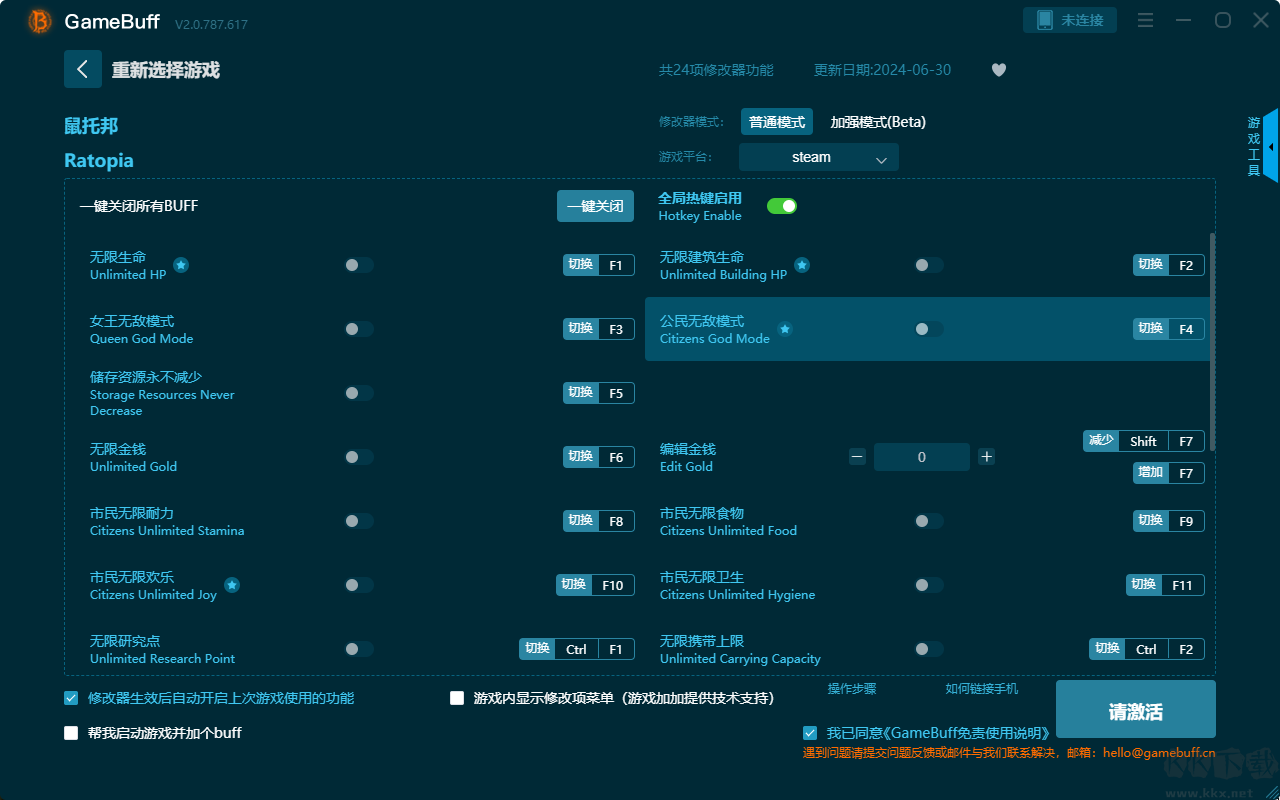The height and width of the screenshot is (800, 1280).
Task: Click F6 hotkey button for Unlimited Gold
Action: click(x=599, y=457)
